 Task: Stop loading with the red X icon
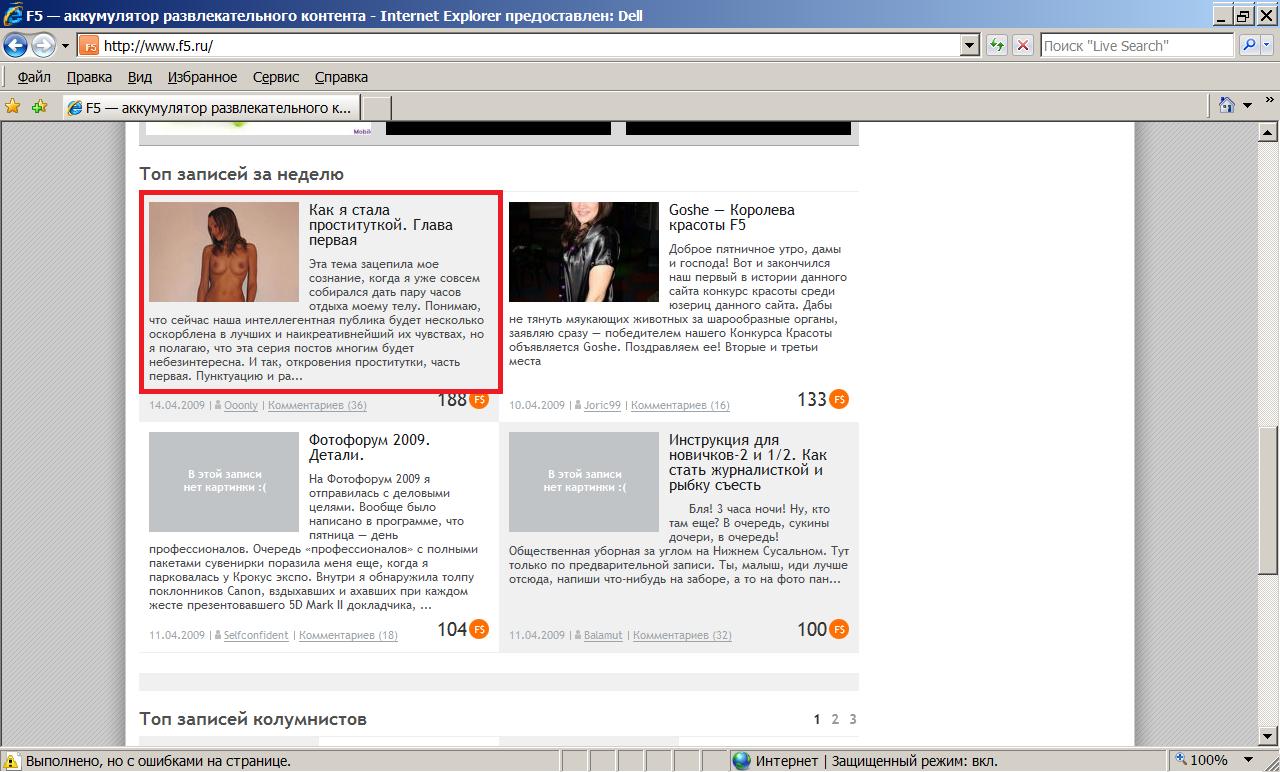1023,45
